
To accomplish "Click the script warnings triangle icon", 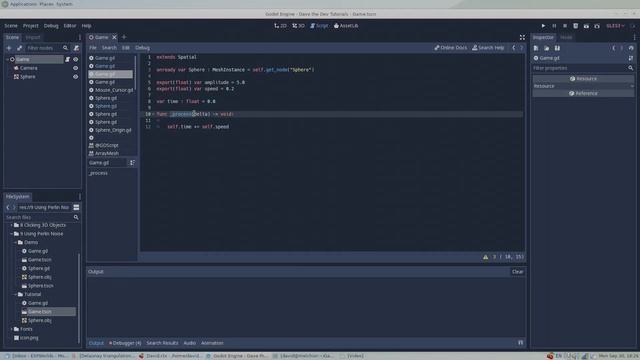I will 485,257.
